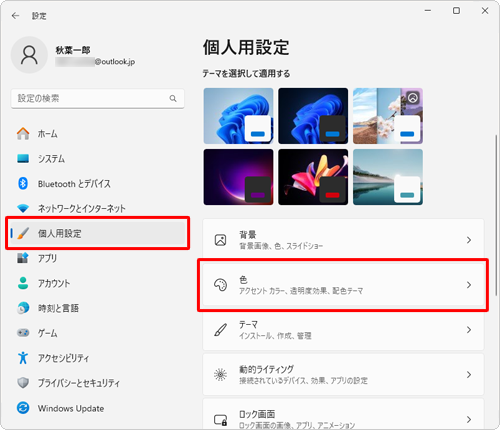
Task: Select the light blue bloom theme
Action: pyautogui.click(x=238, y=116)
